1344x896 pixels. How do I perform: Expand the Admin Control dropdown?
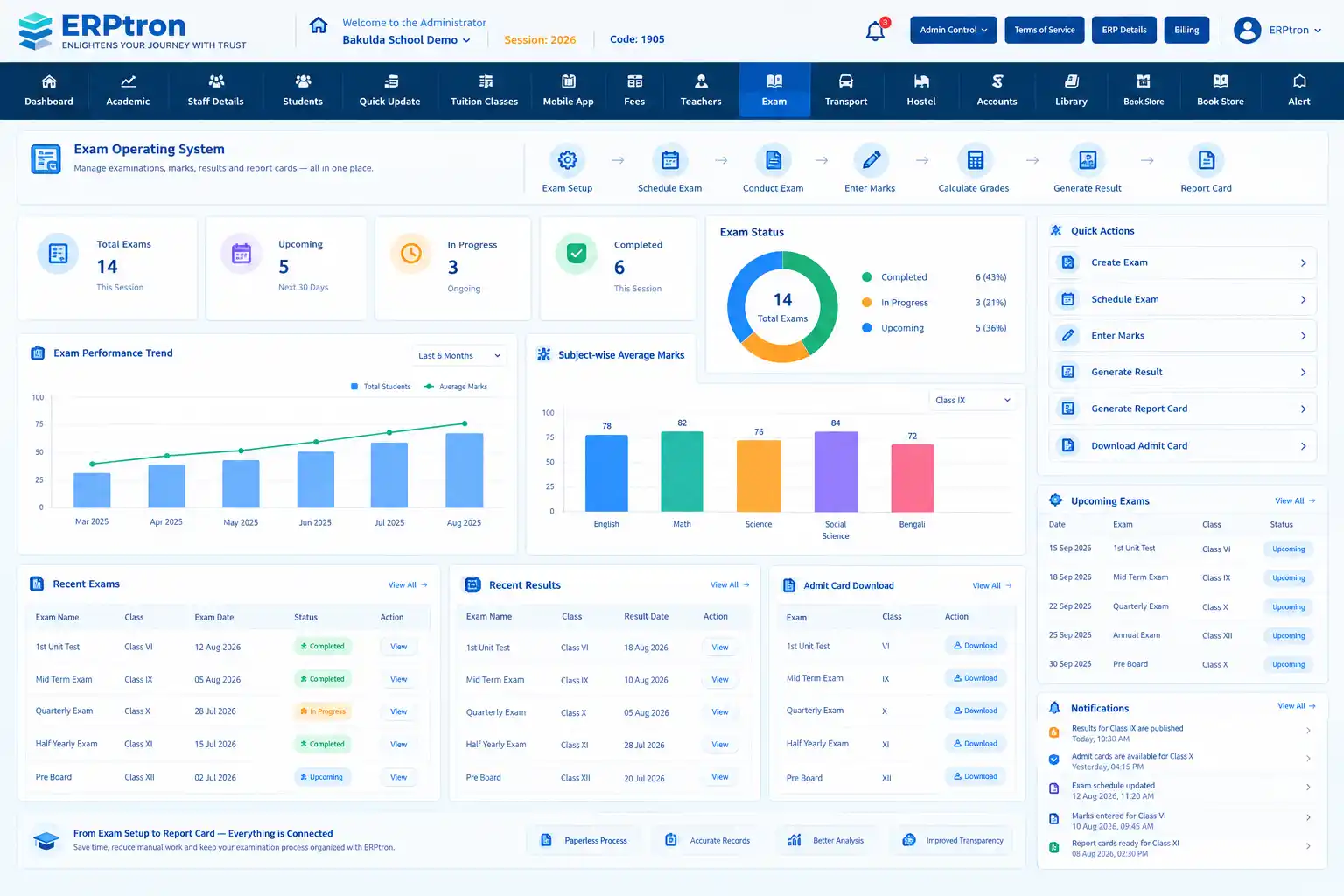tap(954, 30)
